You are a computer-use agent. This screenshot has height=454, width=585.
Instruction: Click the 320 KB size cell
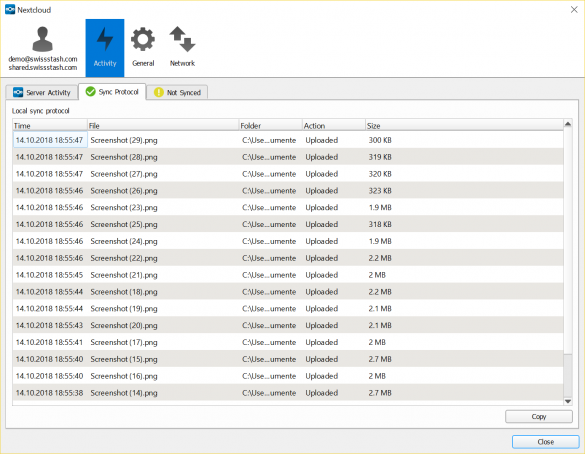[x=380, y=173]
